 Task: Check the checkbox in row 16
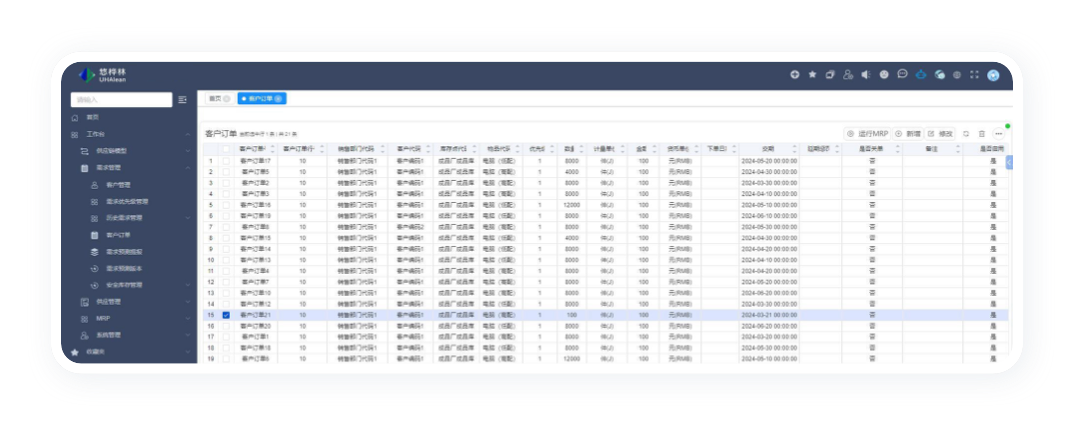point(226,326)
